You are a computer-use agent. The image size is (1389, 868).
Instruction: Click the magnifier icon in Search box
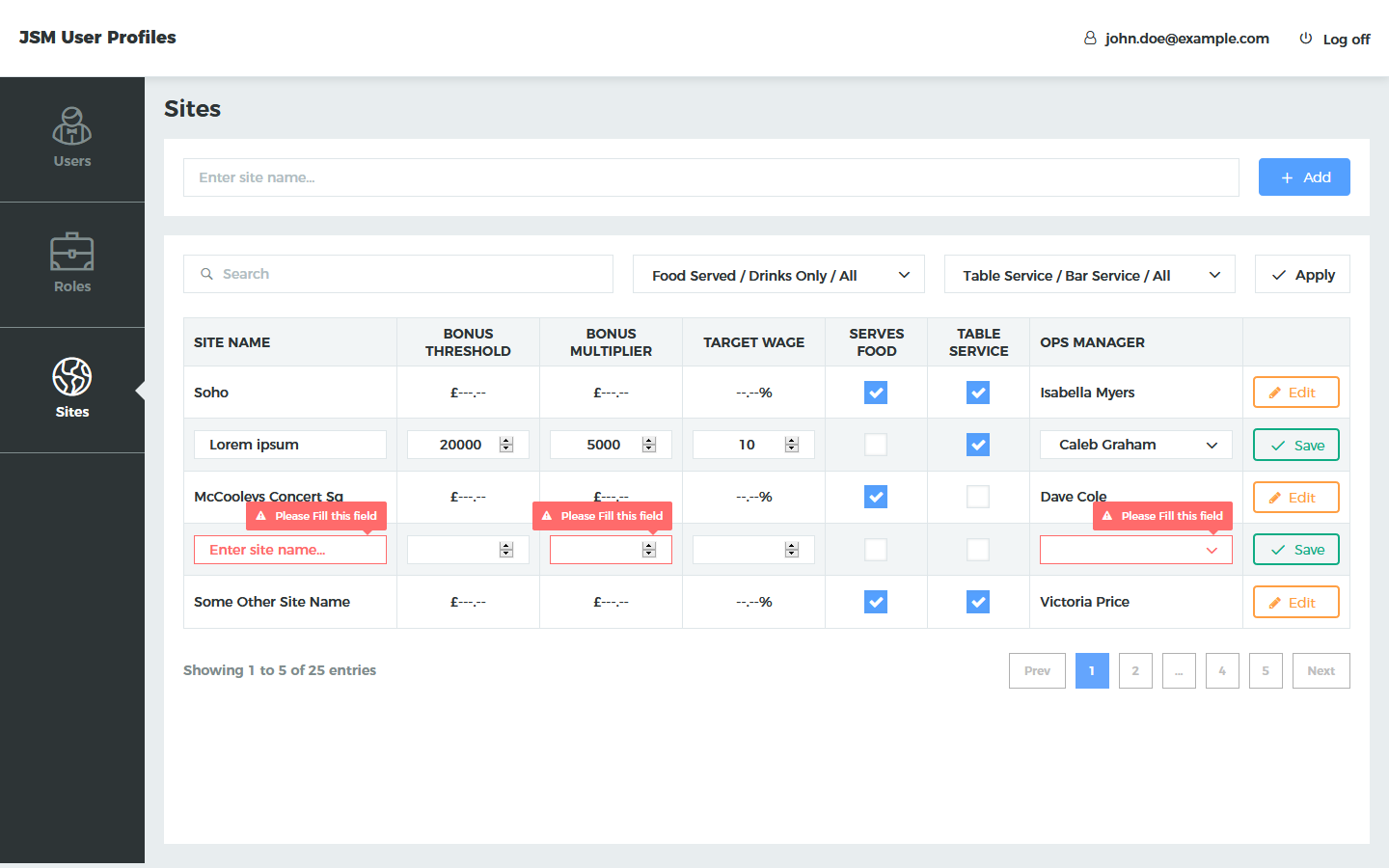coord(206,274)
